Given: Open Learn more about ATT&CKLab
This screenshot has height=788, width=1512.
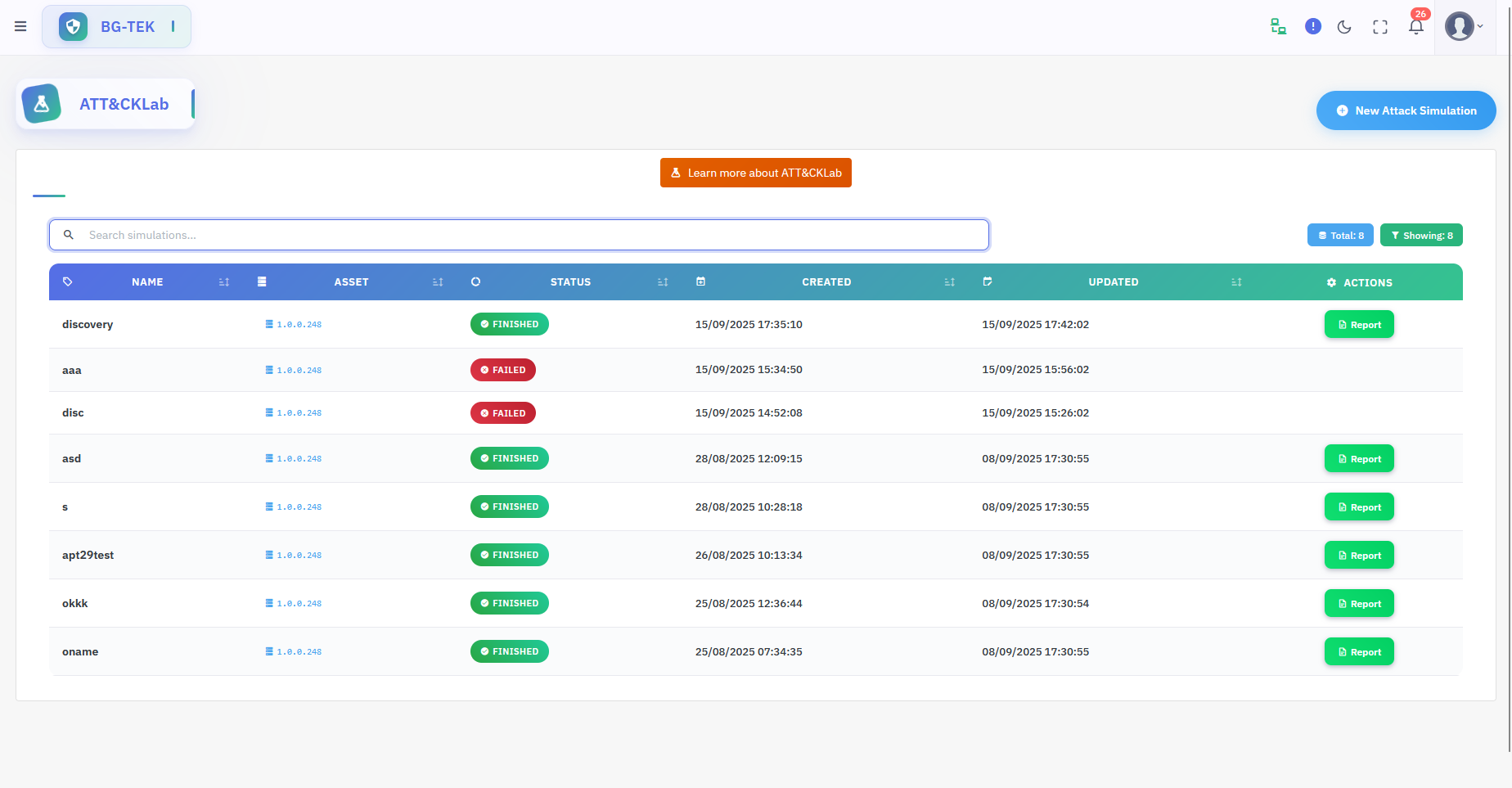Looking at the screenshot, I should pos(755,173).
